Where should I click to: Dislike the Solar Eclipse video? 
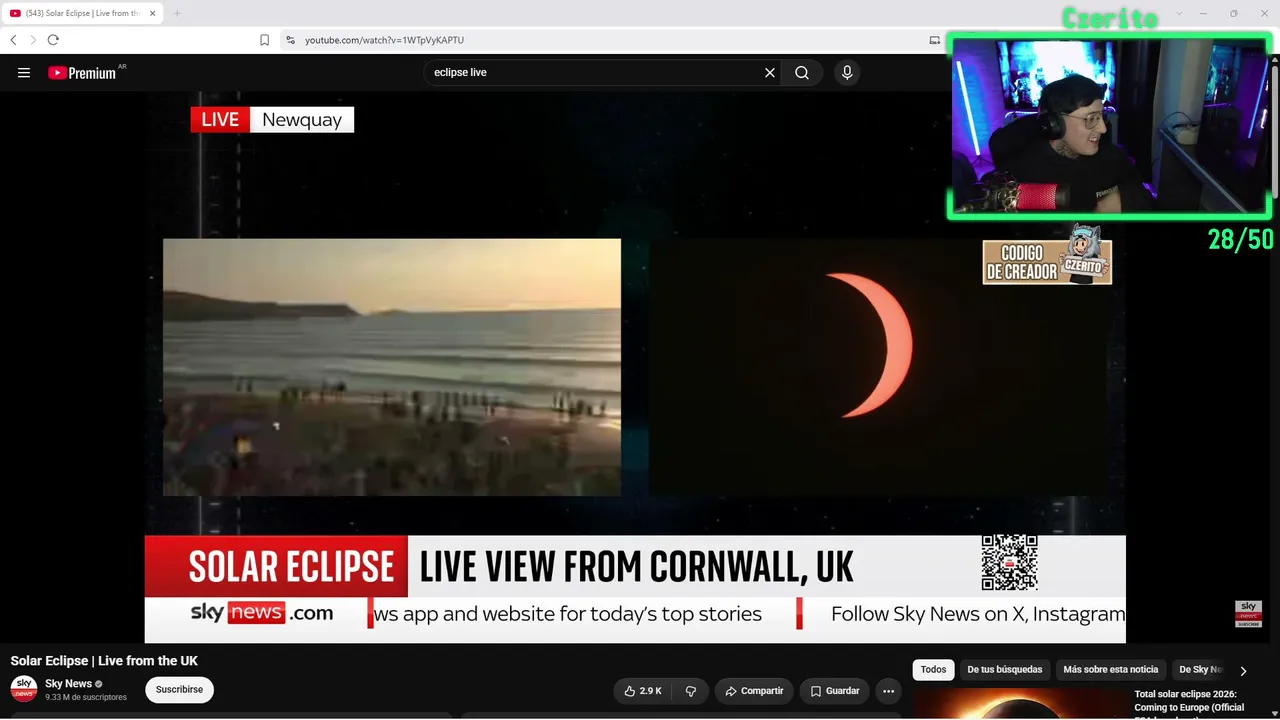(690, 691)
